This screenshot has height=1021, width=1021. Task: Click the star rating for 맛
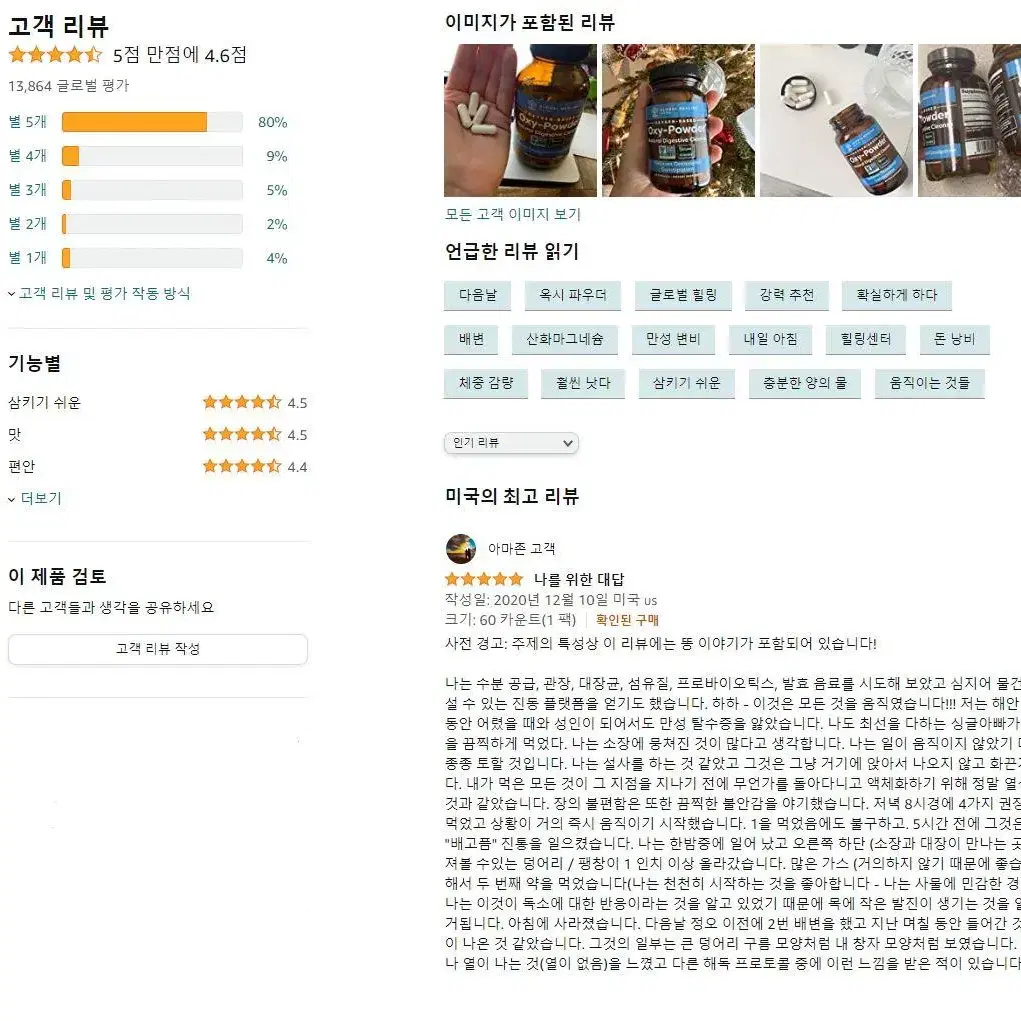coord(242,434)
